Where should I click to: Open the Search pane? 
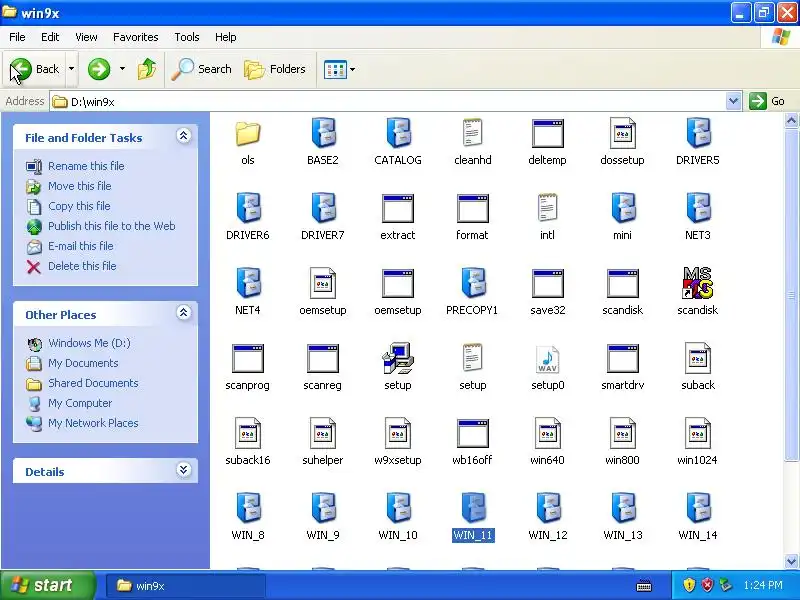click(202, 69)
